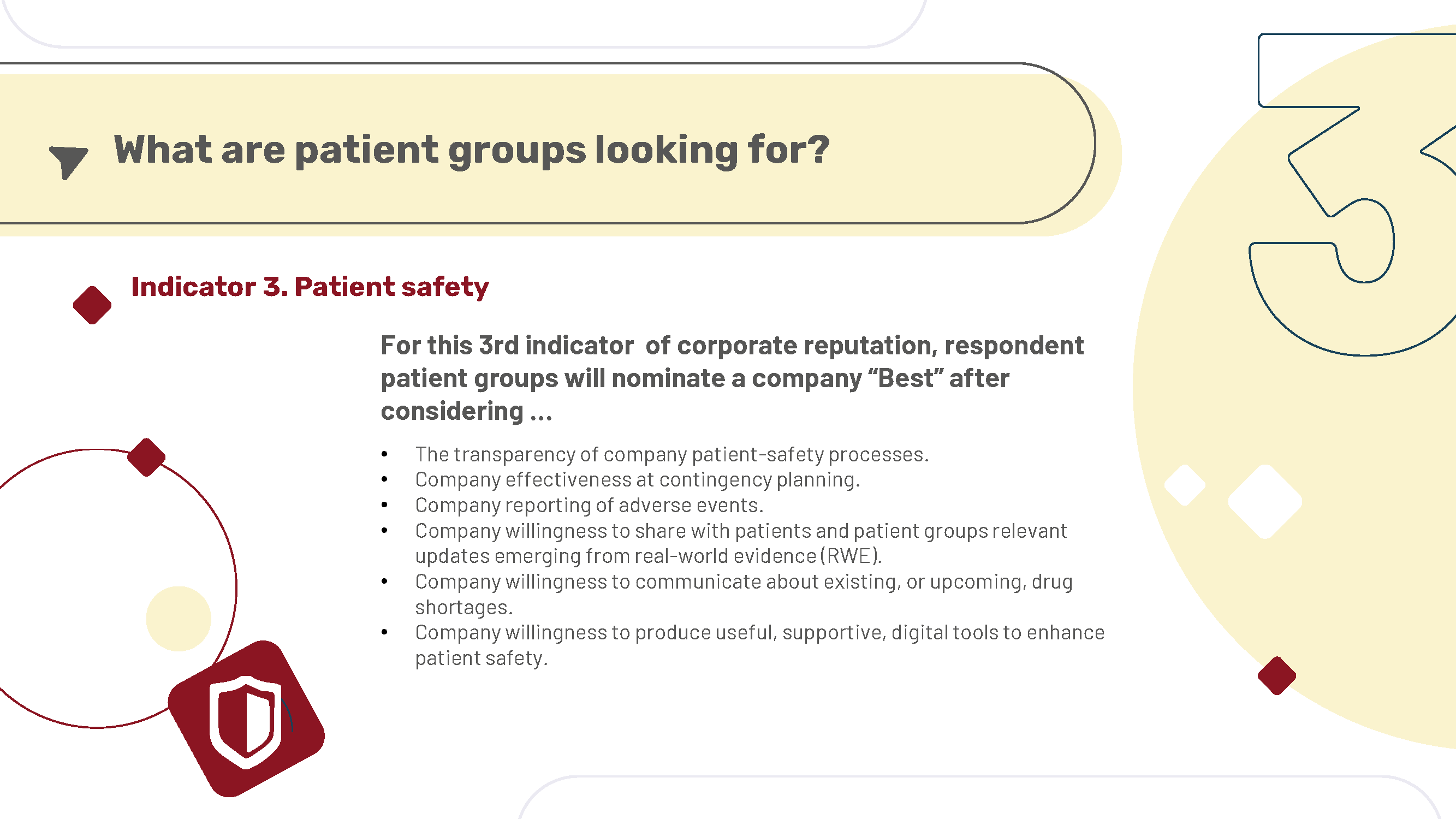1456x819 pixels.
Task: Click the red diamond on the circle outline
Action: tap(146, 457)
